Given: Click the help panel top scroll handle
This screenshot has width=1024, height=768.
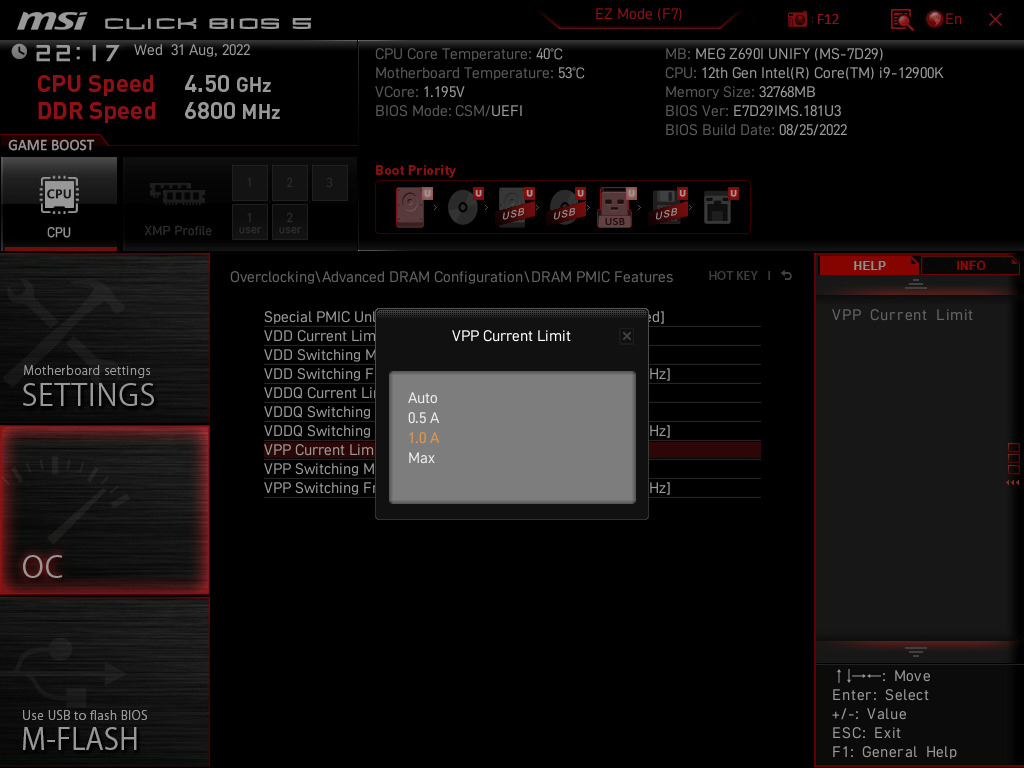Looking at the screenshot, I should coord(916,284).
